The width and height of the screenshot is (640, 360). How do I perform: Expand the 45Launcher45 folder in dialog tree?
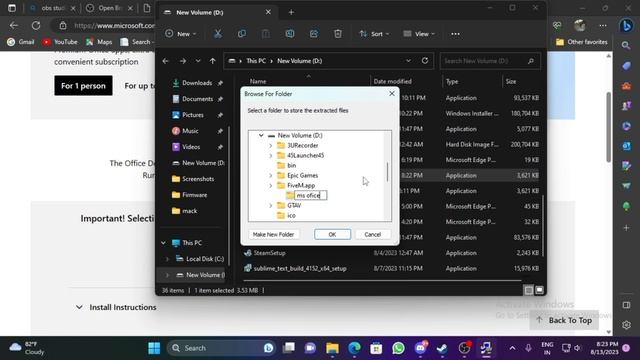[x=271, y=156]
